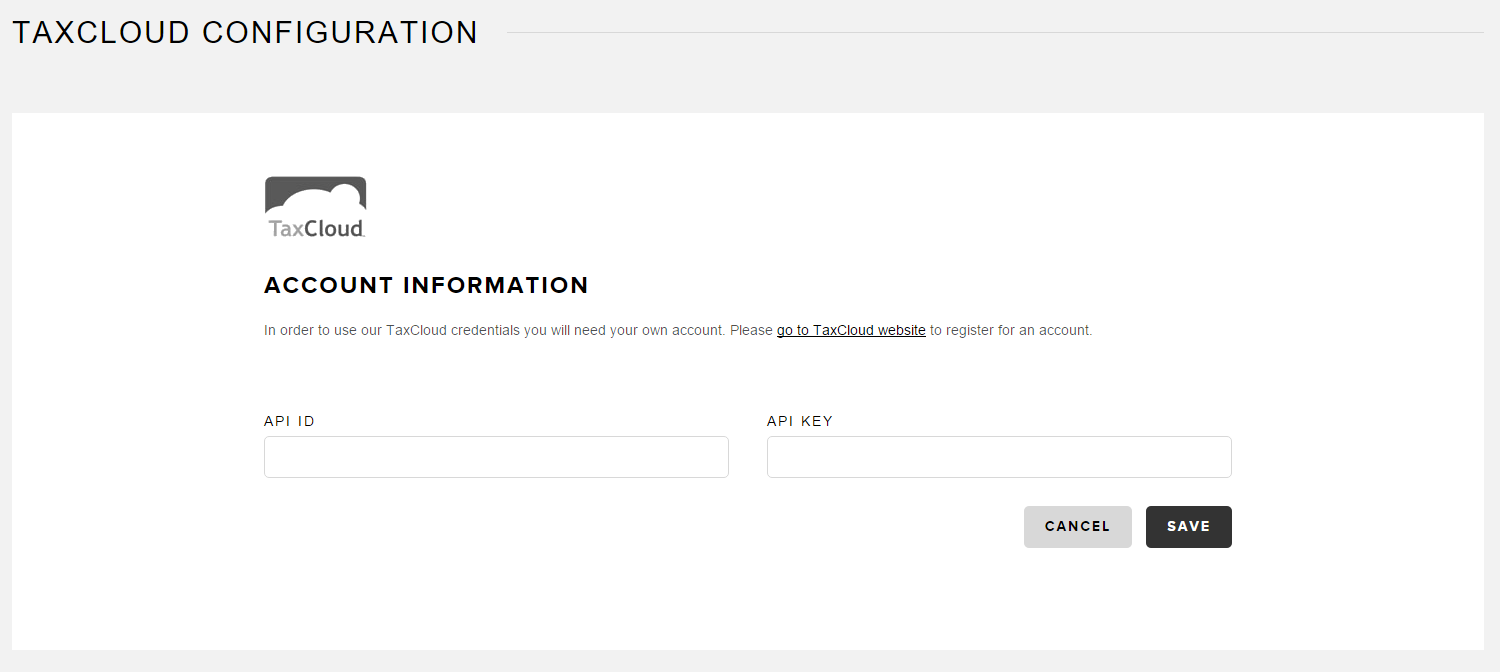1500x672 pixels.
Task: Focus the API KEY input field
Action: (999, 457)
